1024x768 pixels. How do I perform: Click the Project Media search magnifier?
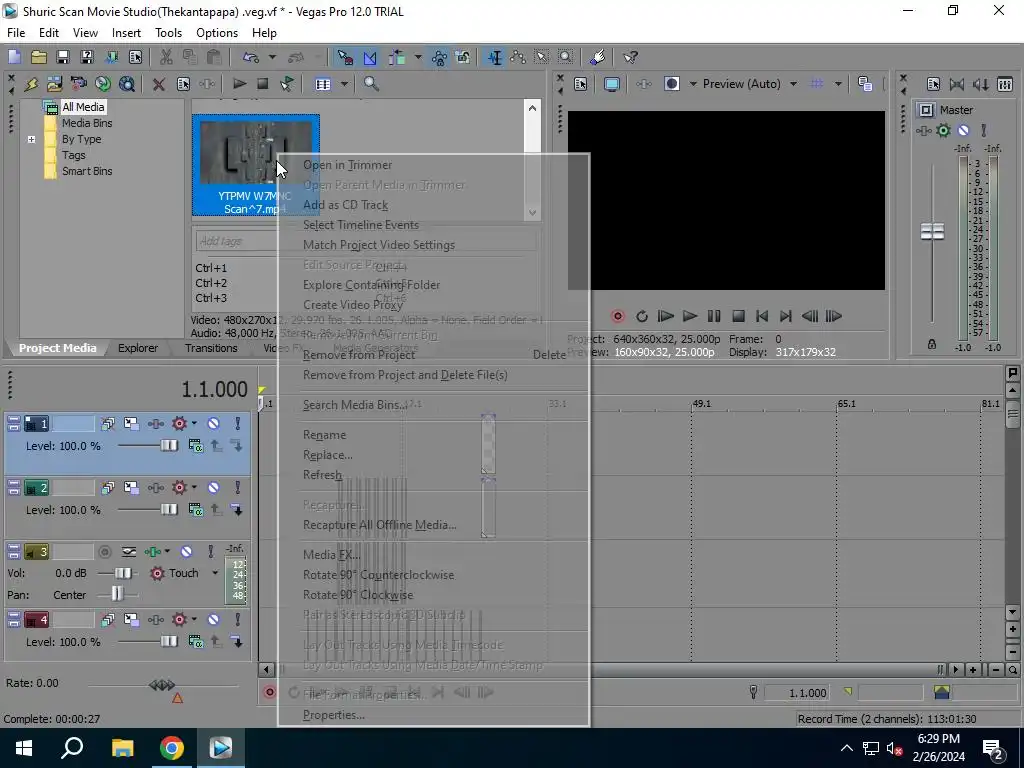(372, 84)
